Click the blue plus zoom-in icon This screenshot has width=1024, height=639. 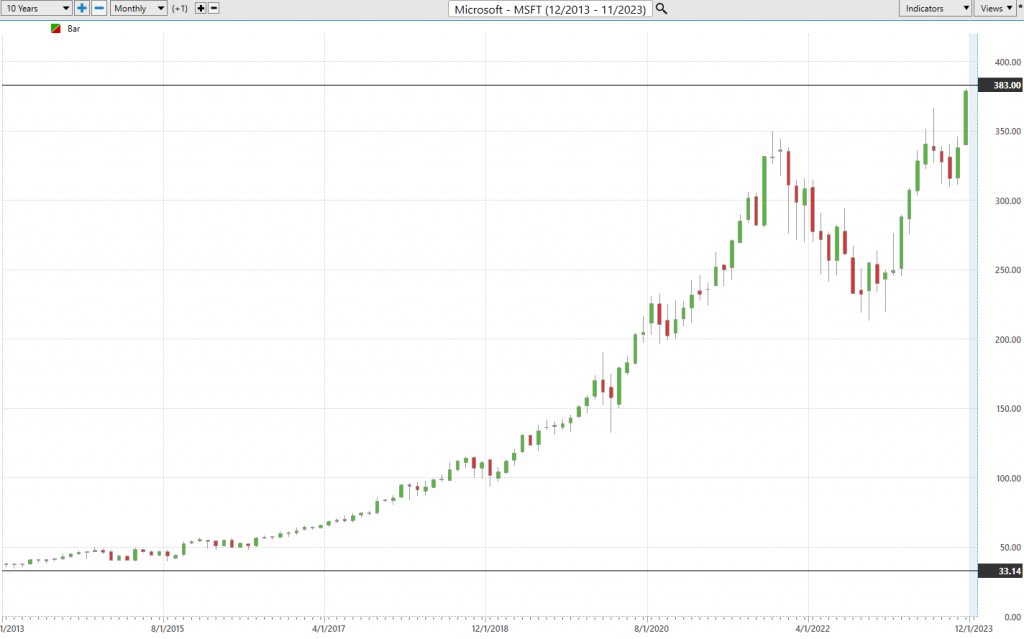(x=82, y=8)
